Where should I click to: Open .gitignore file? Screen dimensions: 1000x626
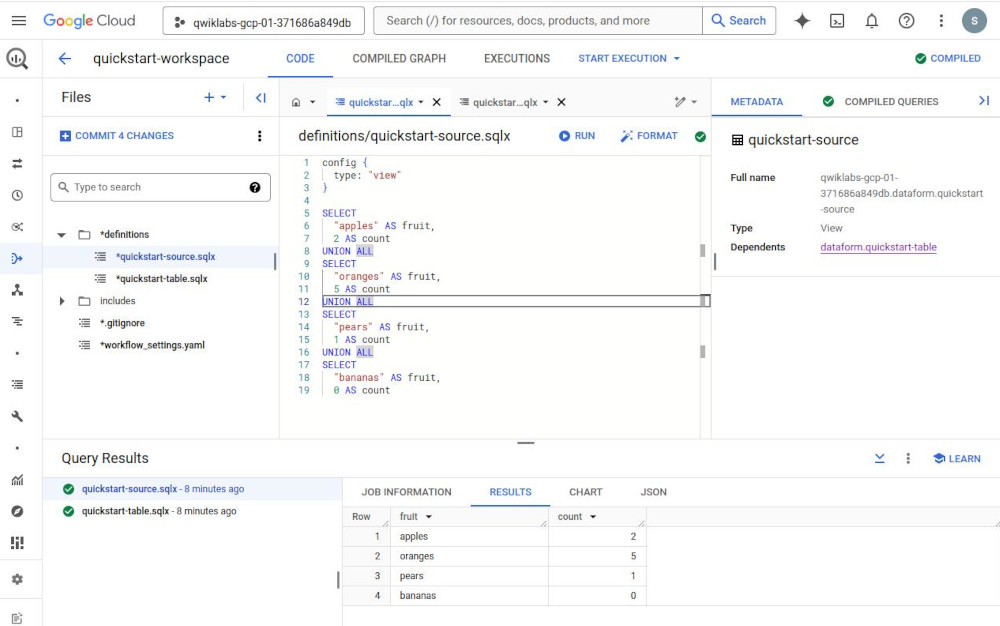(122, 323)
